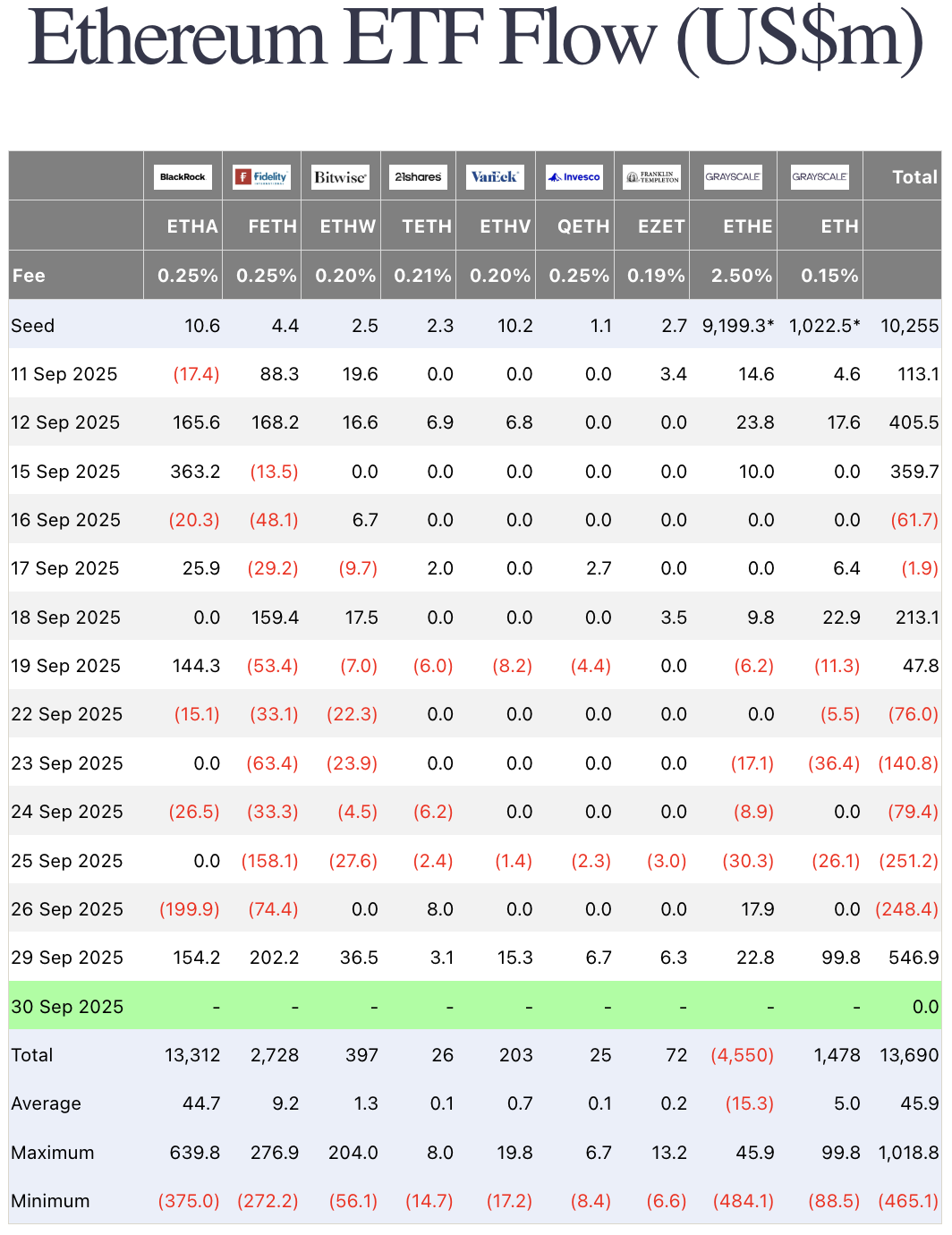This screenshot has height=1235, width=952.
Task: Click the (76.0) total value
Action: 914,714
